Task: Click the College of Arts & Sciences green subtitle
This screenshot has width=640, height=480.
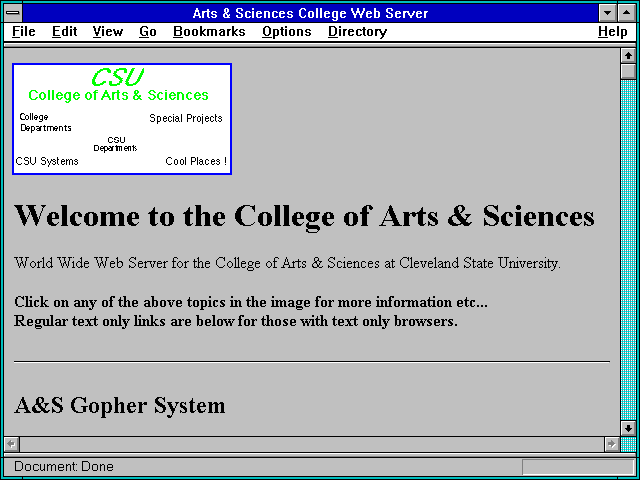Action: 118,96
